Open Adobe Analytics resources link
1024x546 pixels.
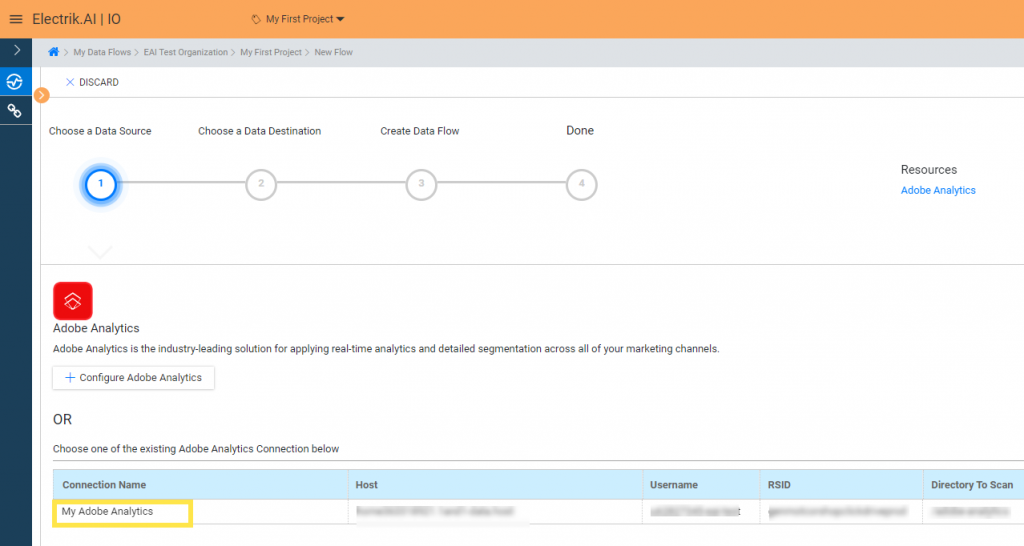tap(938, 190)
